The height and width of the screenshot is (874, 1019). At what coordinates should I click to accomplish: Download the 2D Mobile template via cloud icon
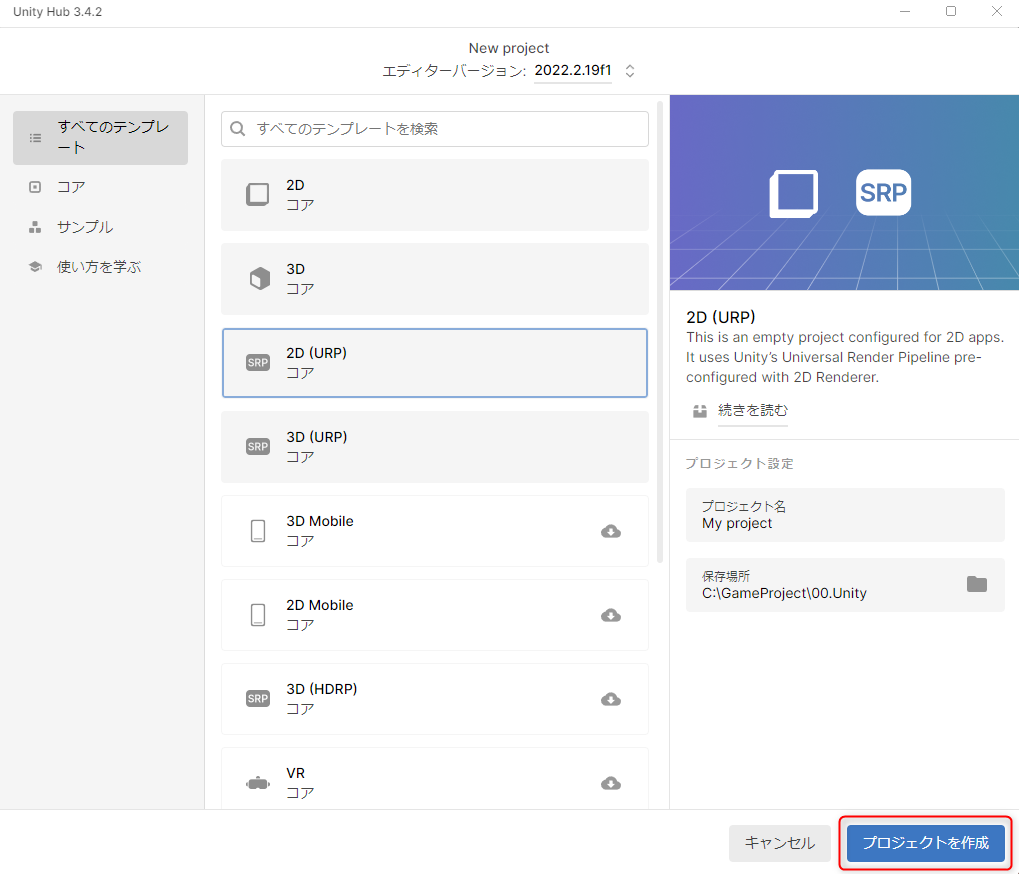pos(611,615)
